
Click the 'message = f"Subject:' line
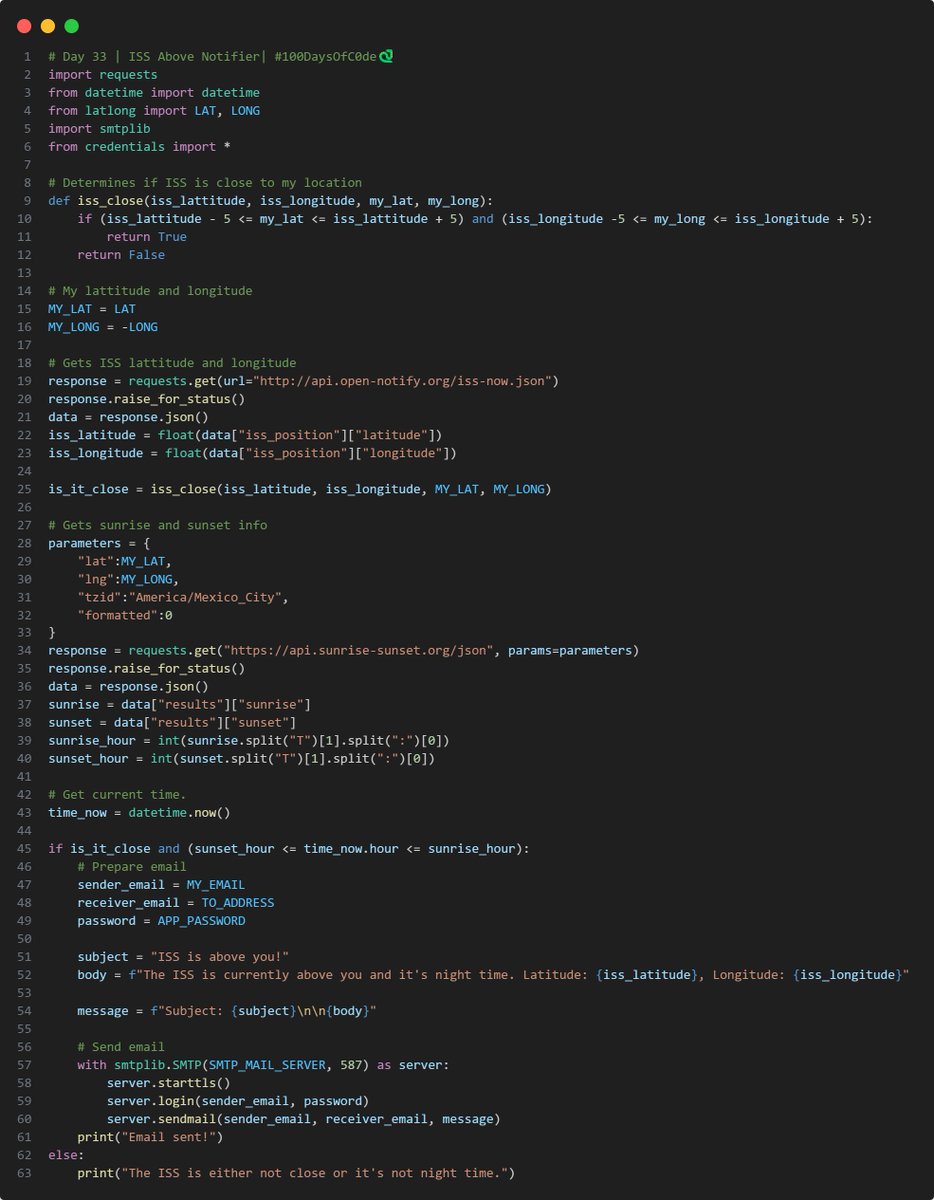pyautogui.click(x=227, y=1011)
